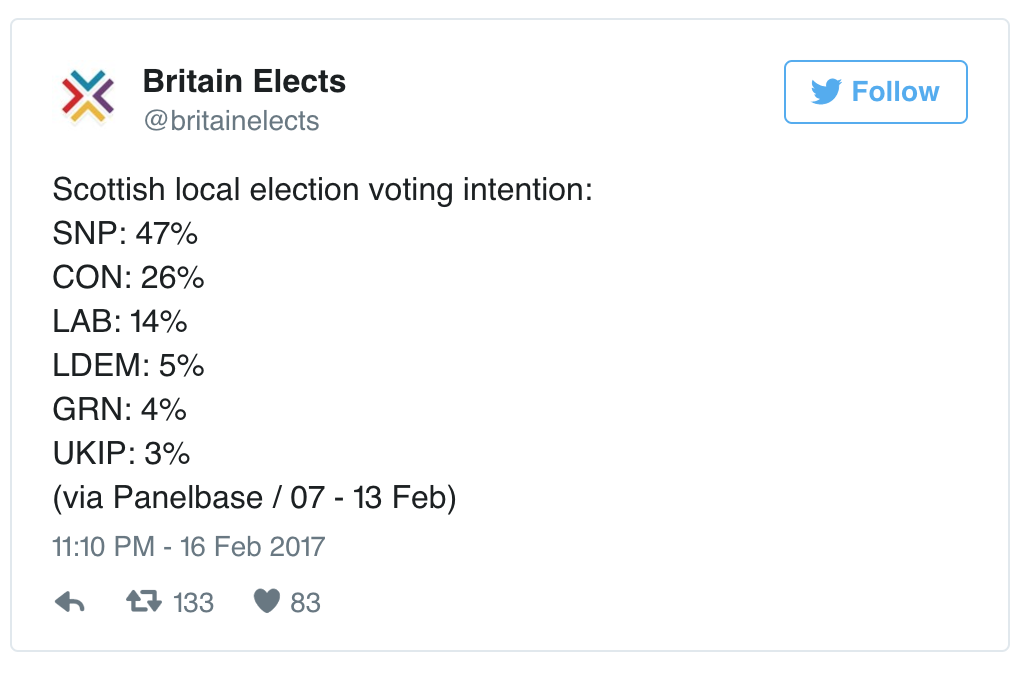Open the @britainelects handle link
1030x674 pixels.
coord(231,121)
